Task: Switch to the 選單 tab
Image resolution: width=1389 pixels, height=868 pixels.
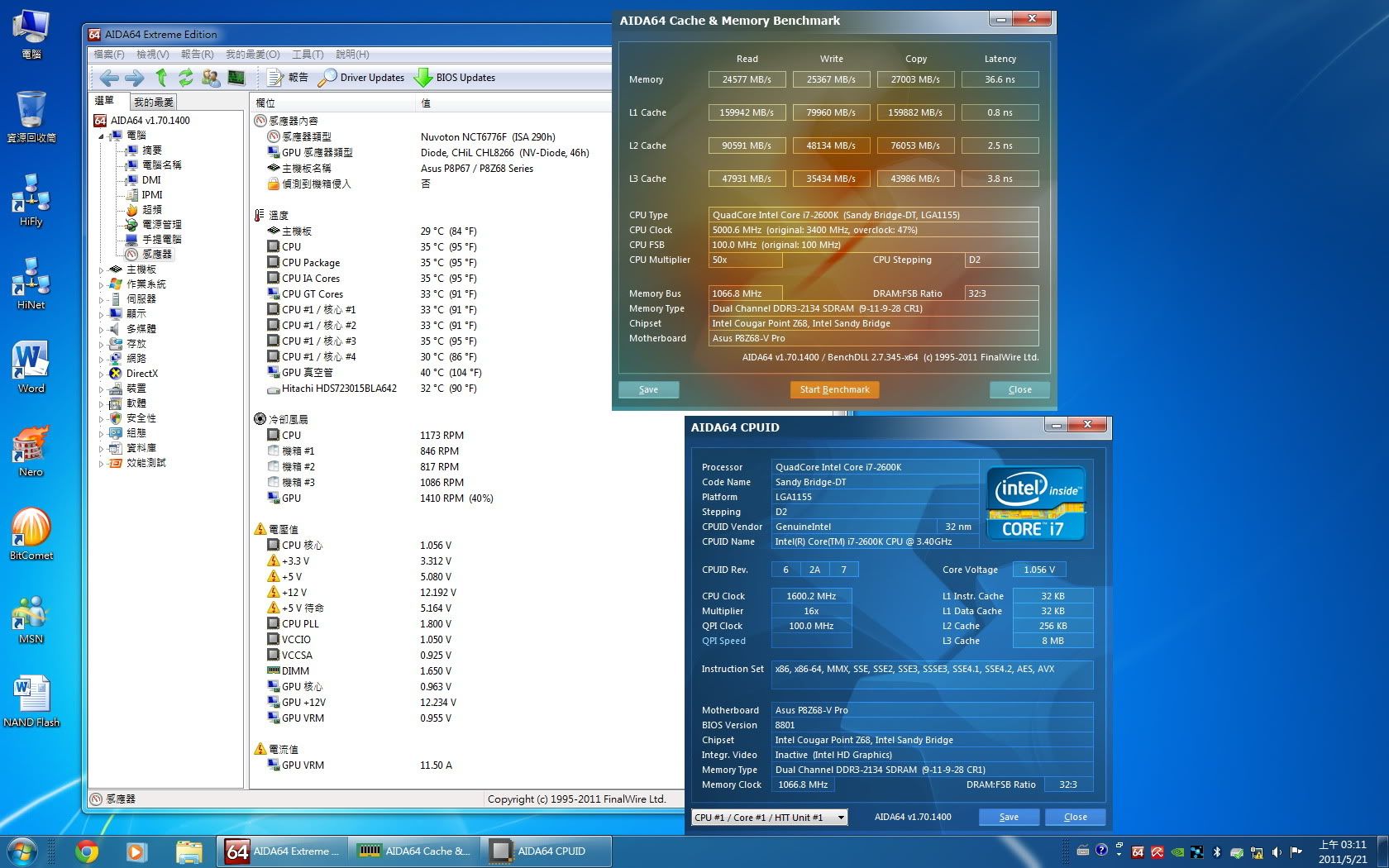Action: 106,101
